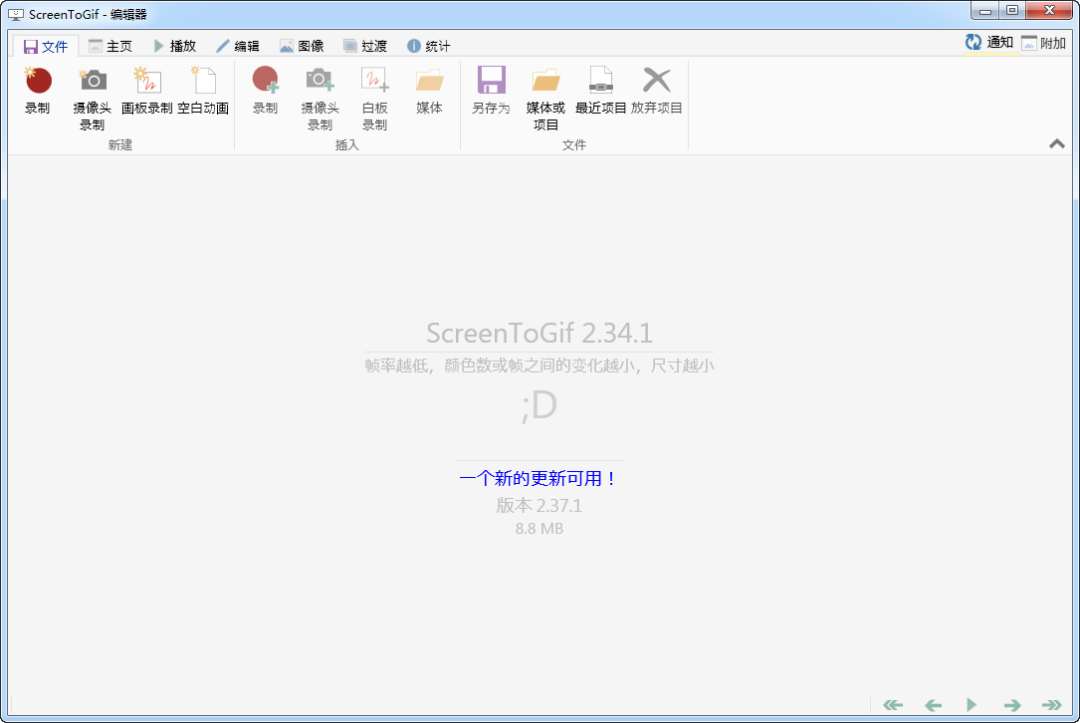Load media or project (媒体或项目)
Screen dimensions: 1080x723
click(x=546, y=98)
